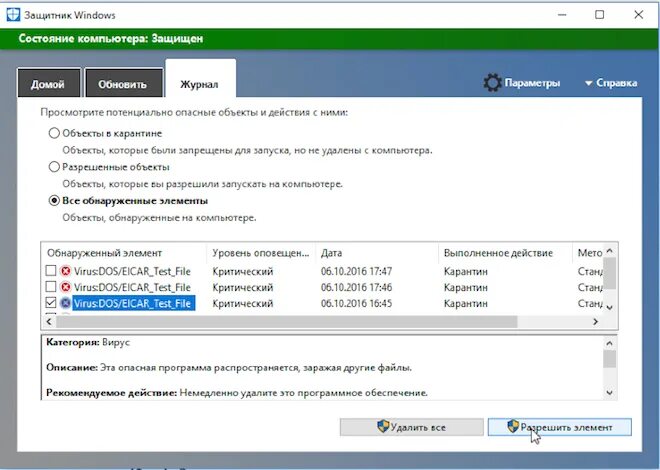Click the red threat icon for 17:47 entry

(x=65, y=271)
